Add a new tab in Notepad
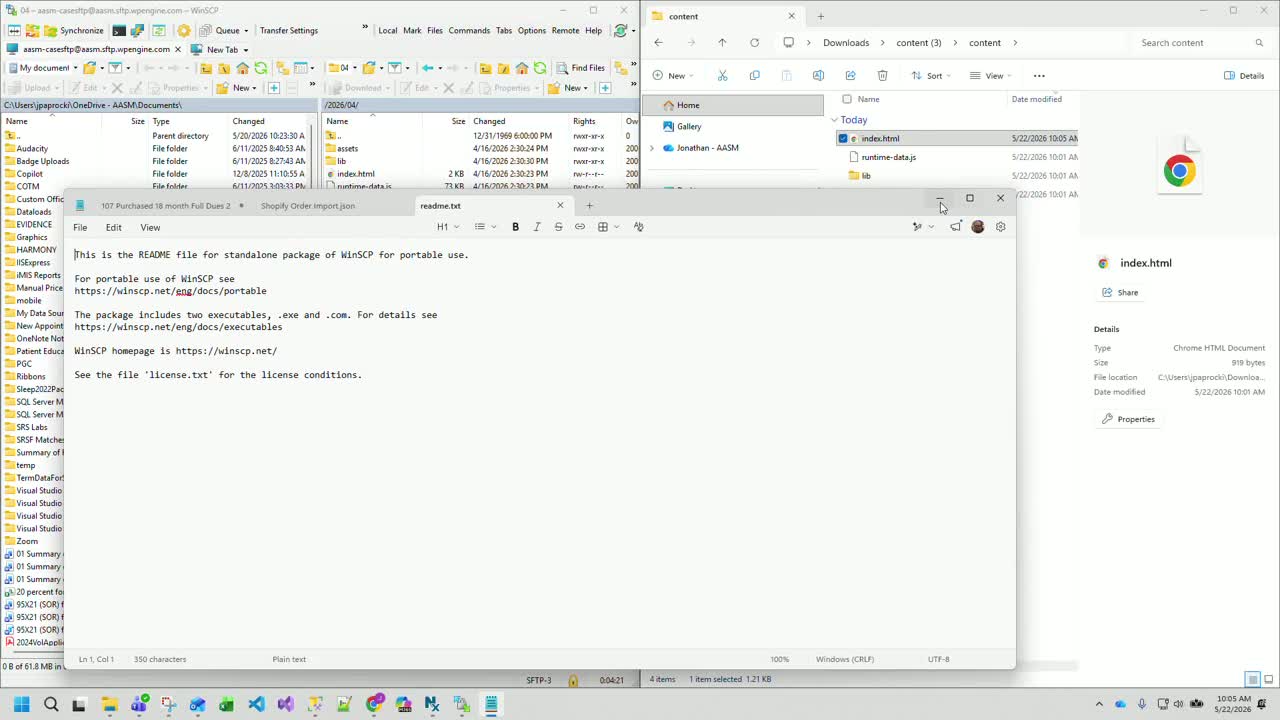 [x=589, y=206]
